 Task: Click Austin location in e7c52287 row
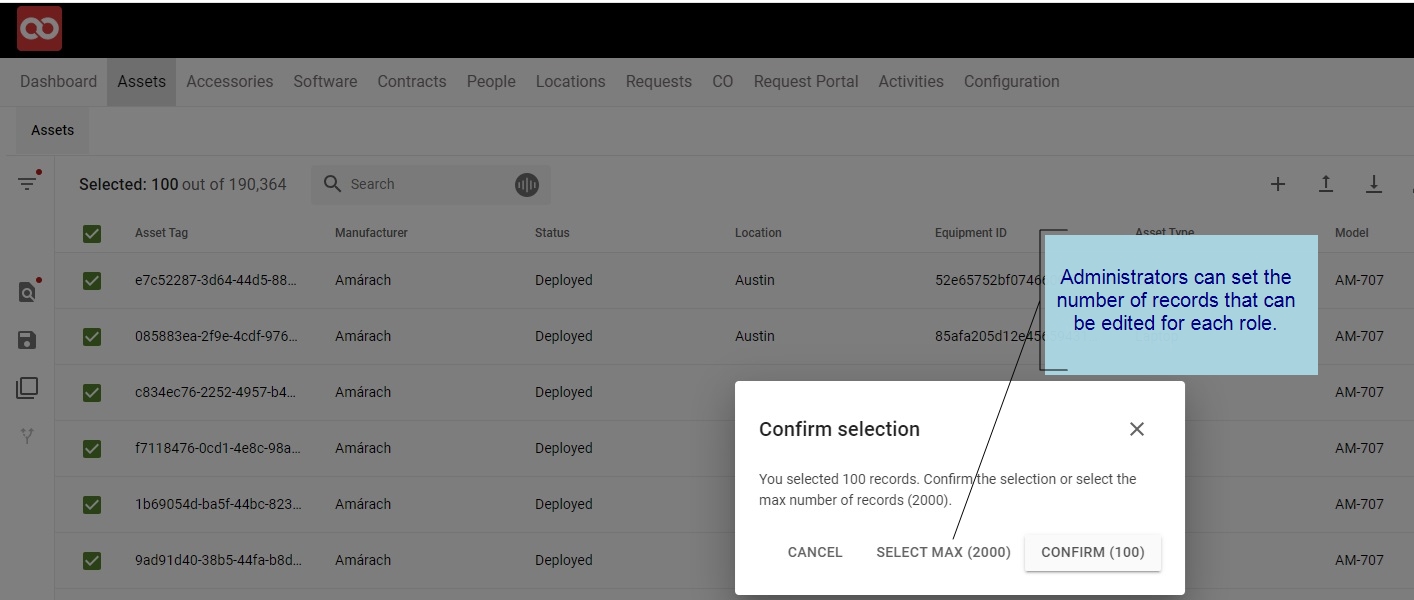755,280
